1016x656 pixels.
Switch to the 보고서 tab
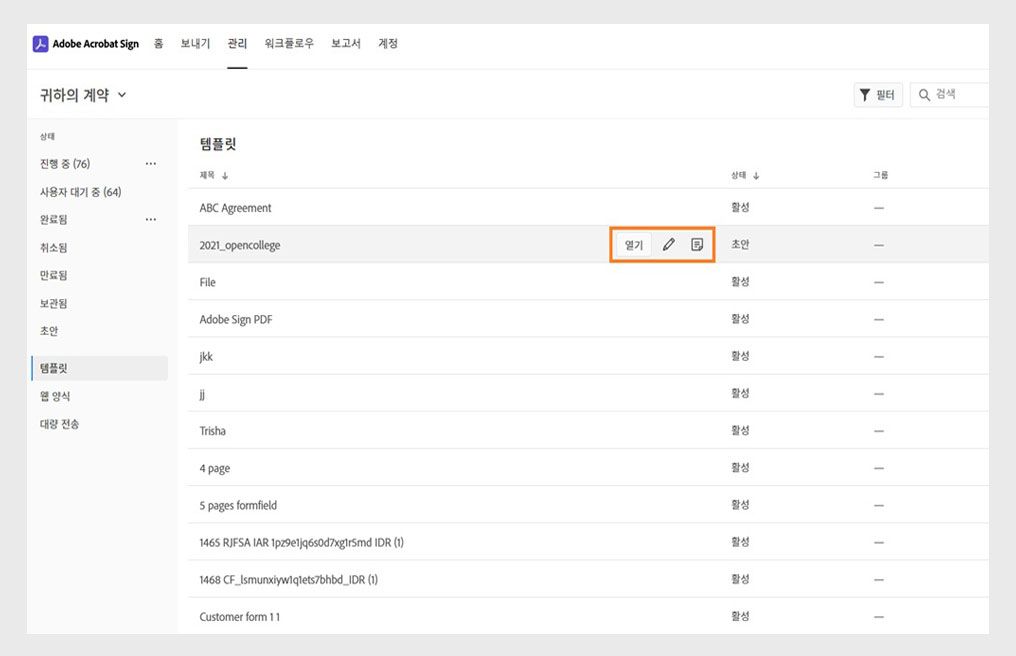(345, 43)
